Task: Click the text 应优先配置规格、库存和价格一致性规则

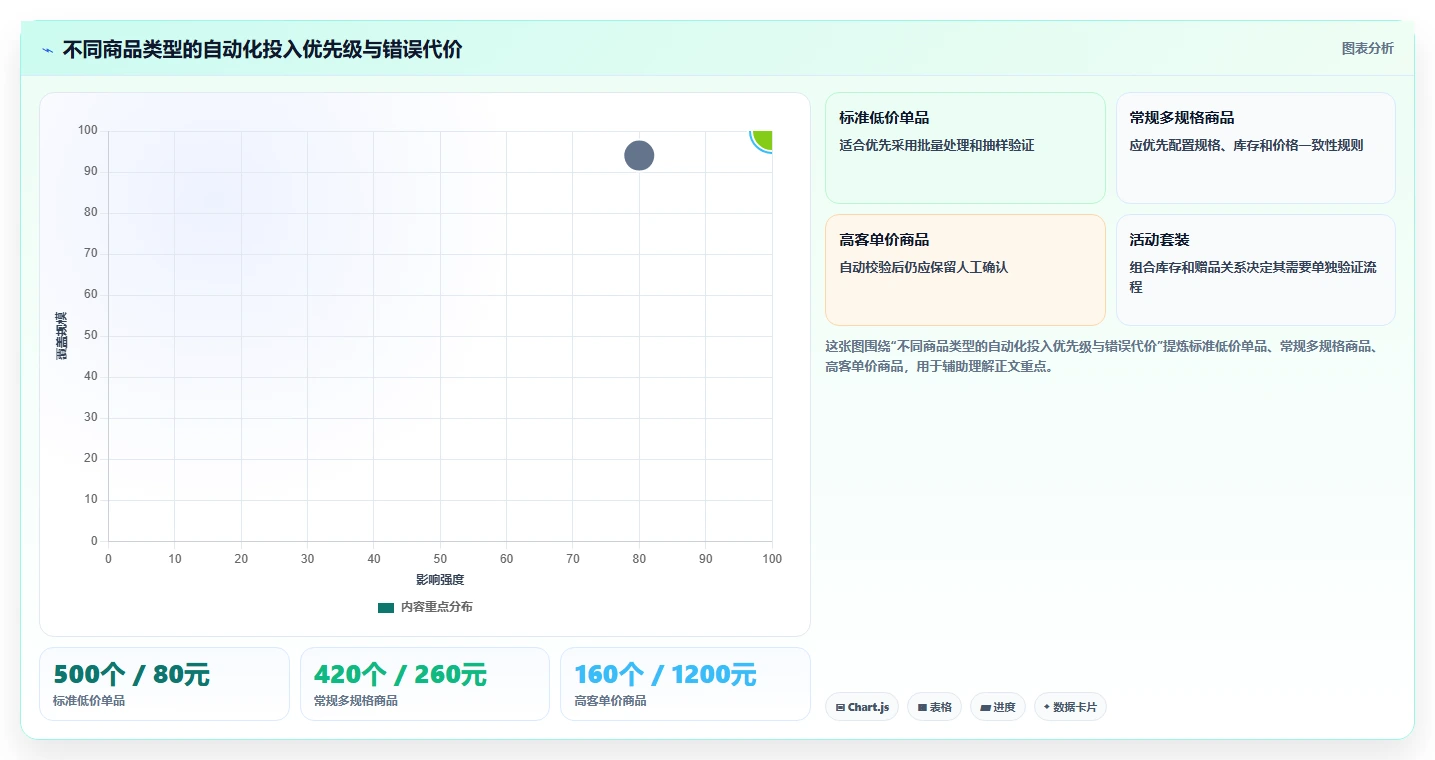Action: coord(1246,146)
